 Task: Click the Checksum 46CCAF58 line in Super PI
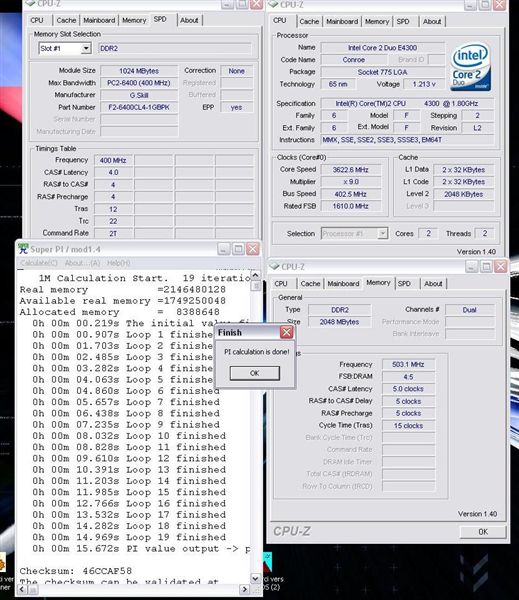76,571
